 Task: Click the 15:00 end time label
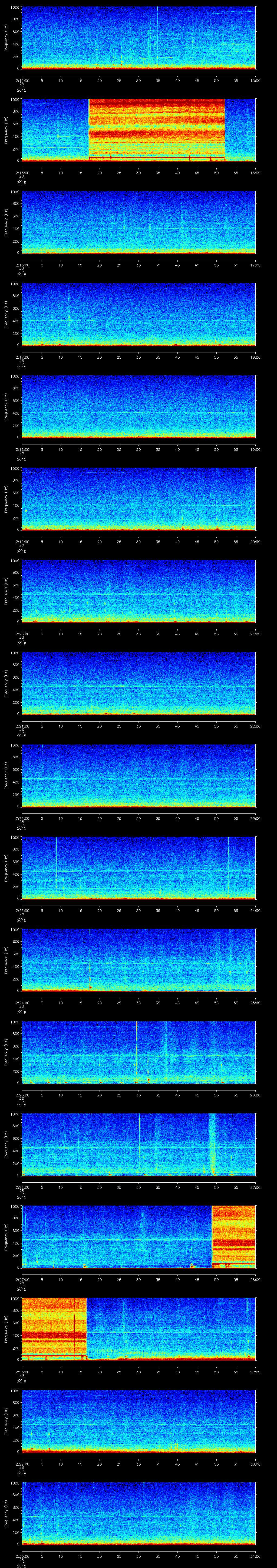click(x=255, y=80)
